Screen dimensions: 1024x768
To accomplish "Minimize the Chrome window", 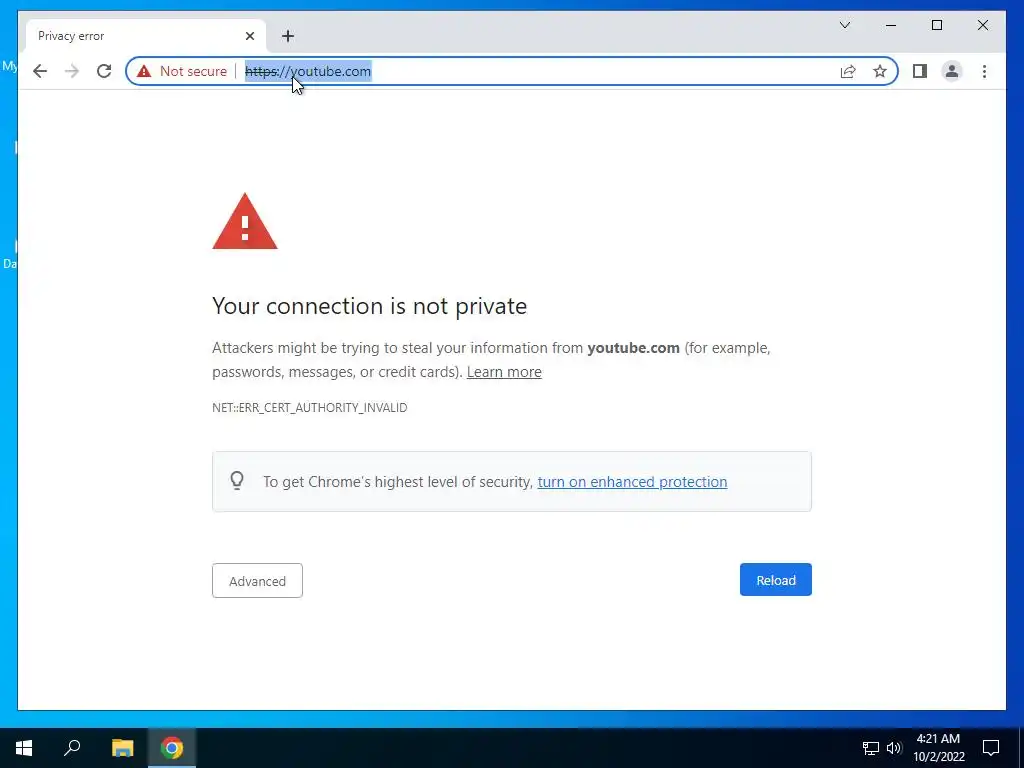I will pos(891,25).
